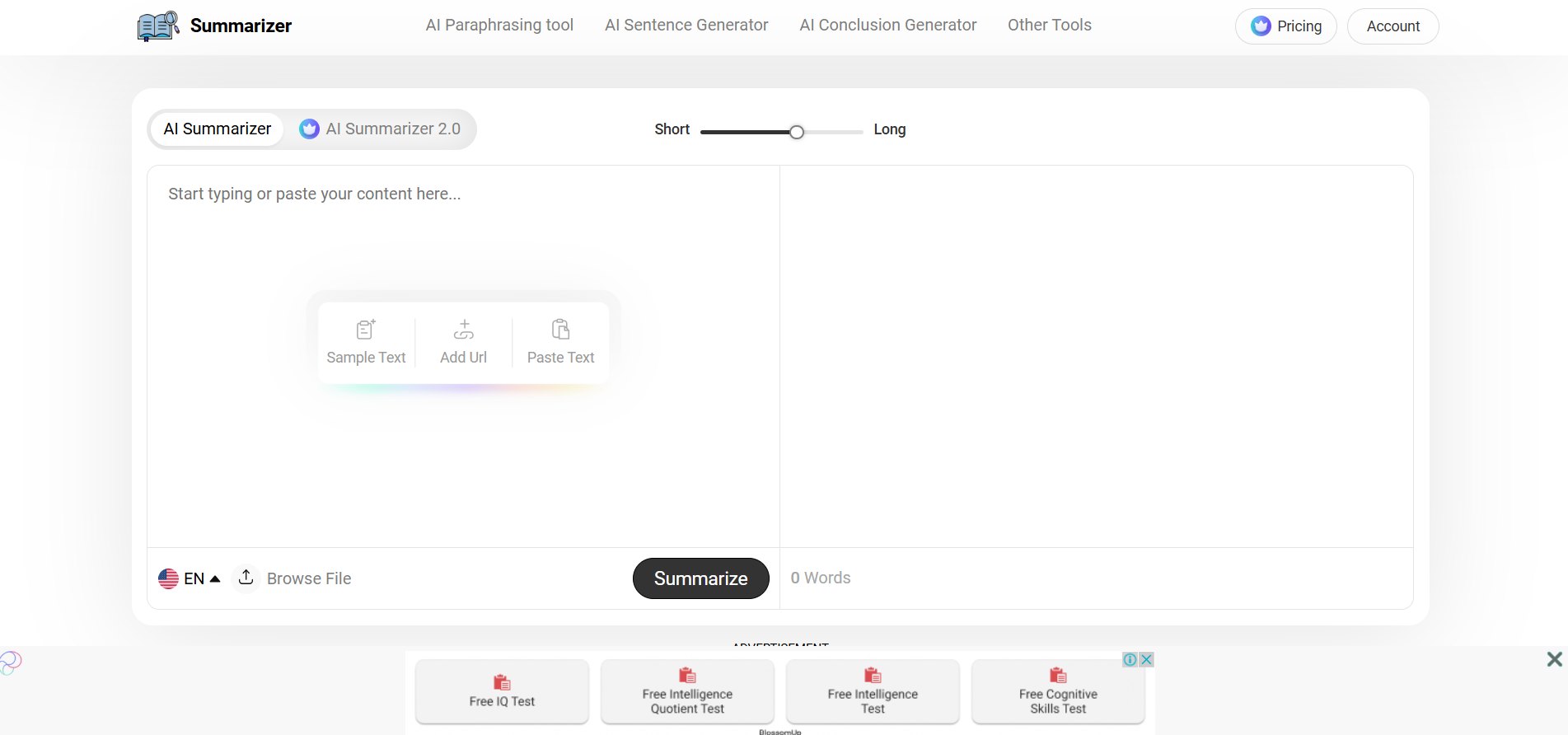Open the Summarizer home link text
Viewport: 1568px width, 735px height.
(241, 26)
